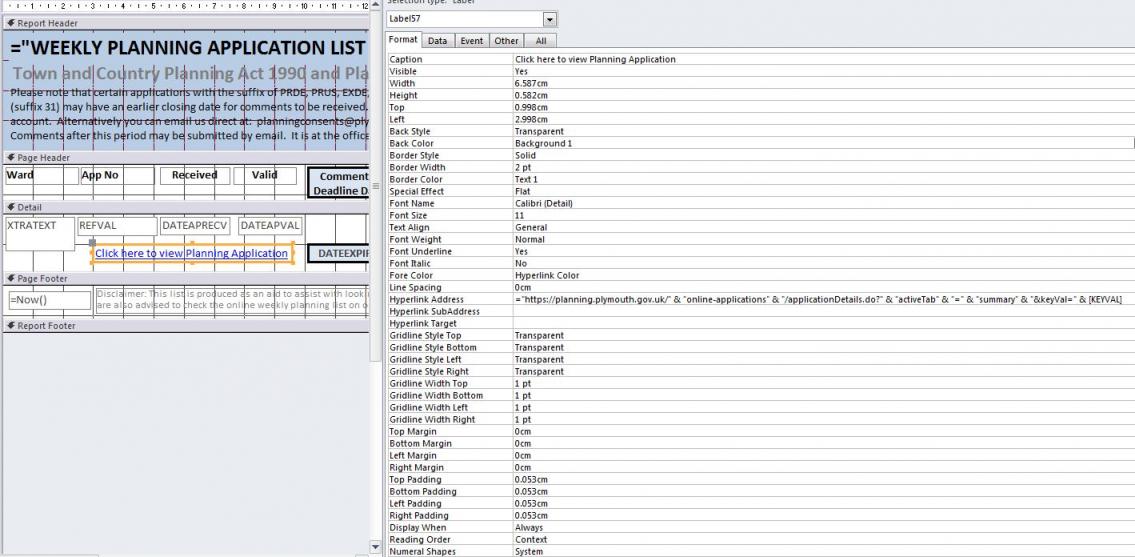Switch to the Event tab
Screen dimensions: 1135x557
(x=472, y=41)
